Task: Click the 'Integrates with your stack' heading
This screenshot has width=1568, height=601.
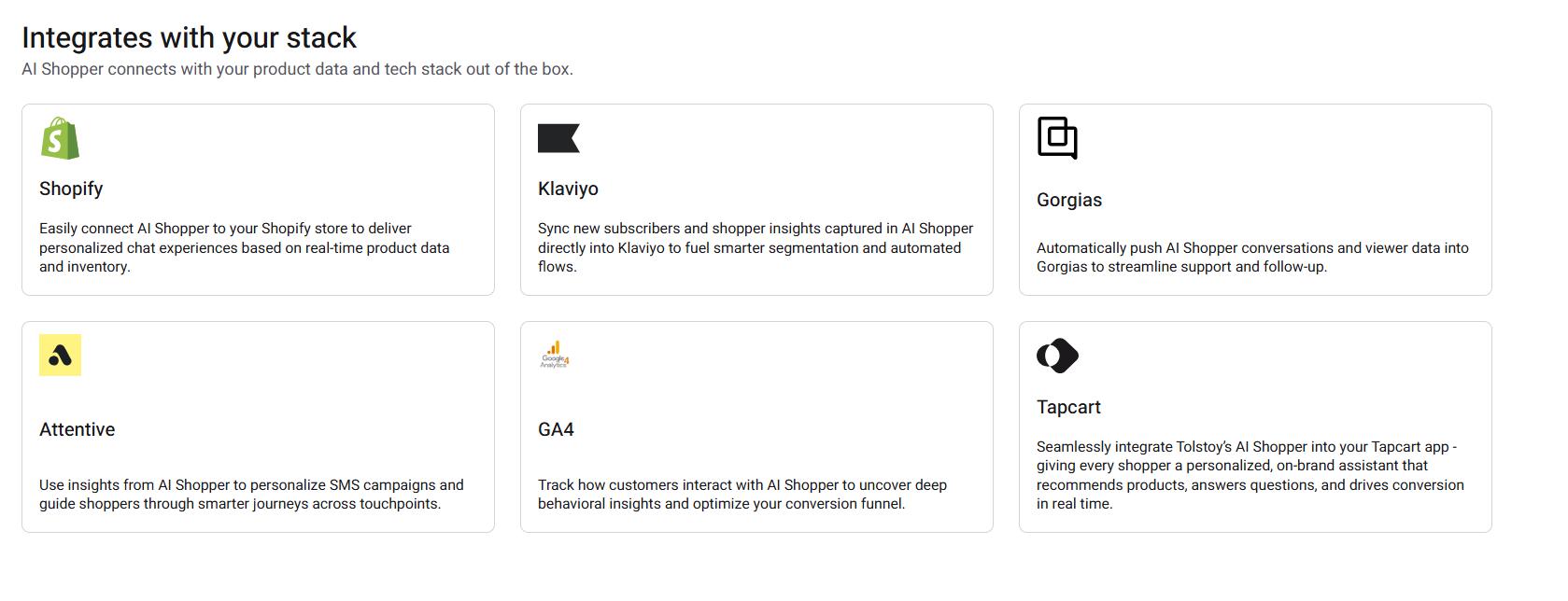Action: (190, 38)
